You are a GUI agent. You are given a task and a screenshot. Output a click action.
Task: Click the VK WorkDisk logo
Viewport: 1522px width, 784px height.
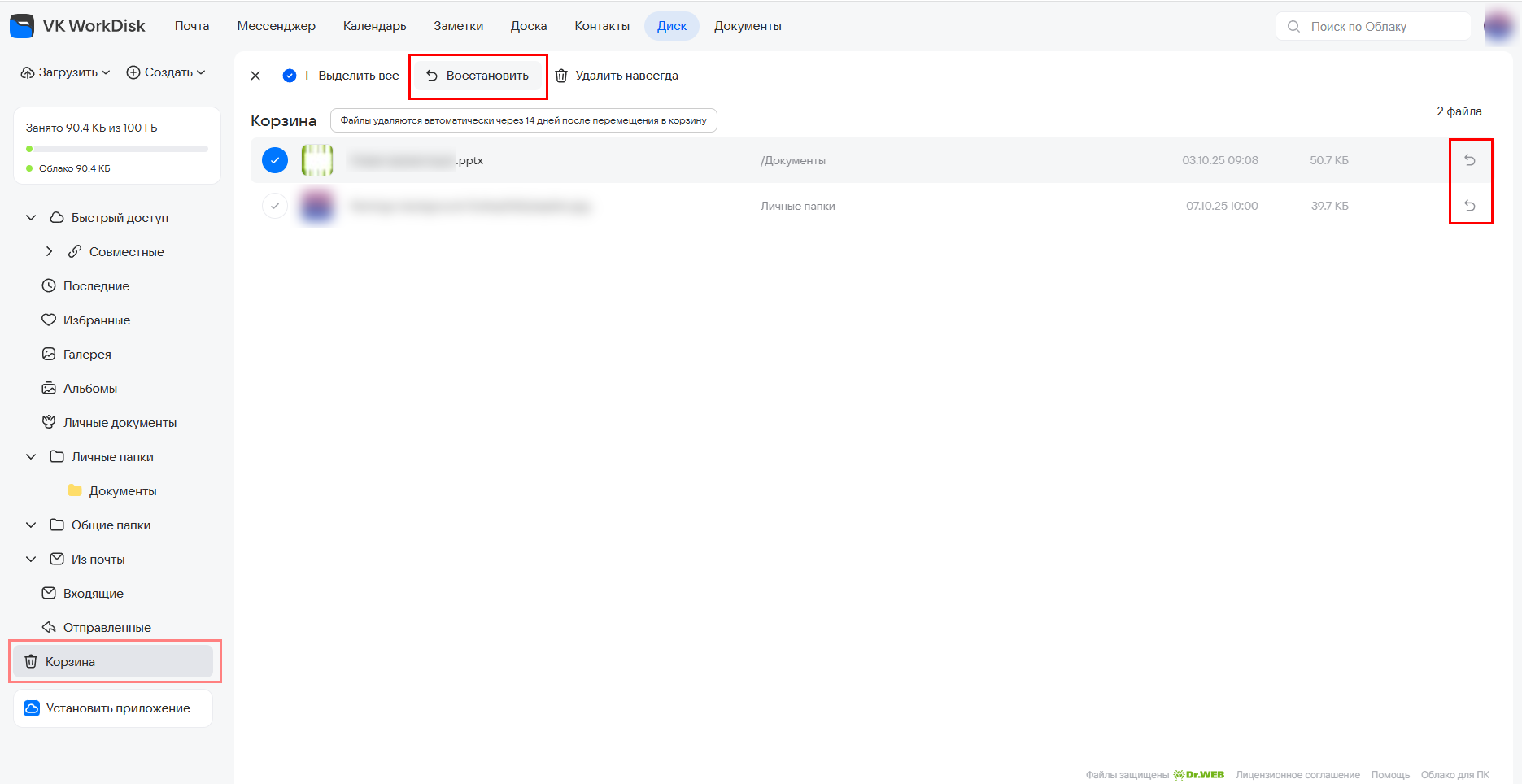pyautogui.click(x=78, y=26)
